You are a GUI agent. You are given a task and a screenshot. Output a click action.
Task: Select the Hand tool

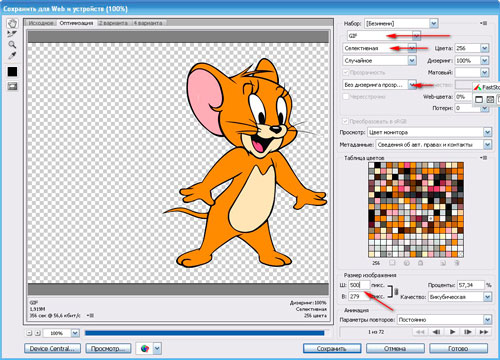12,24
